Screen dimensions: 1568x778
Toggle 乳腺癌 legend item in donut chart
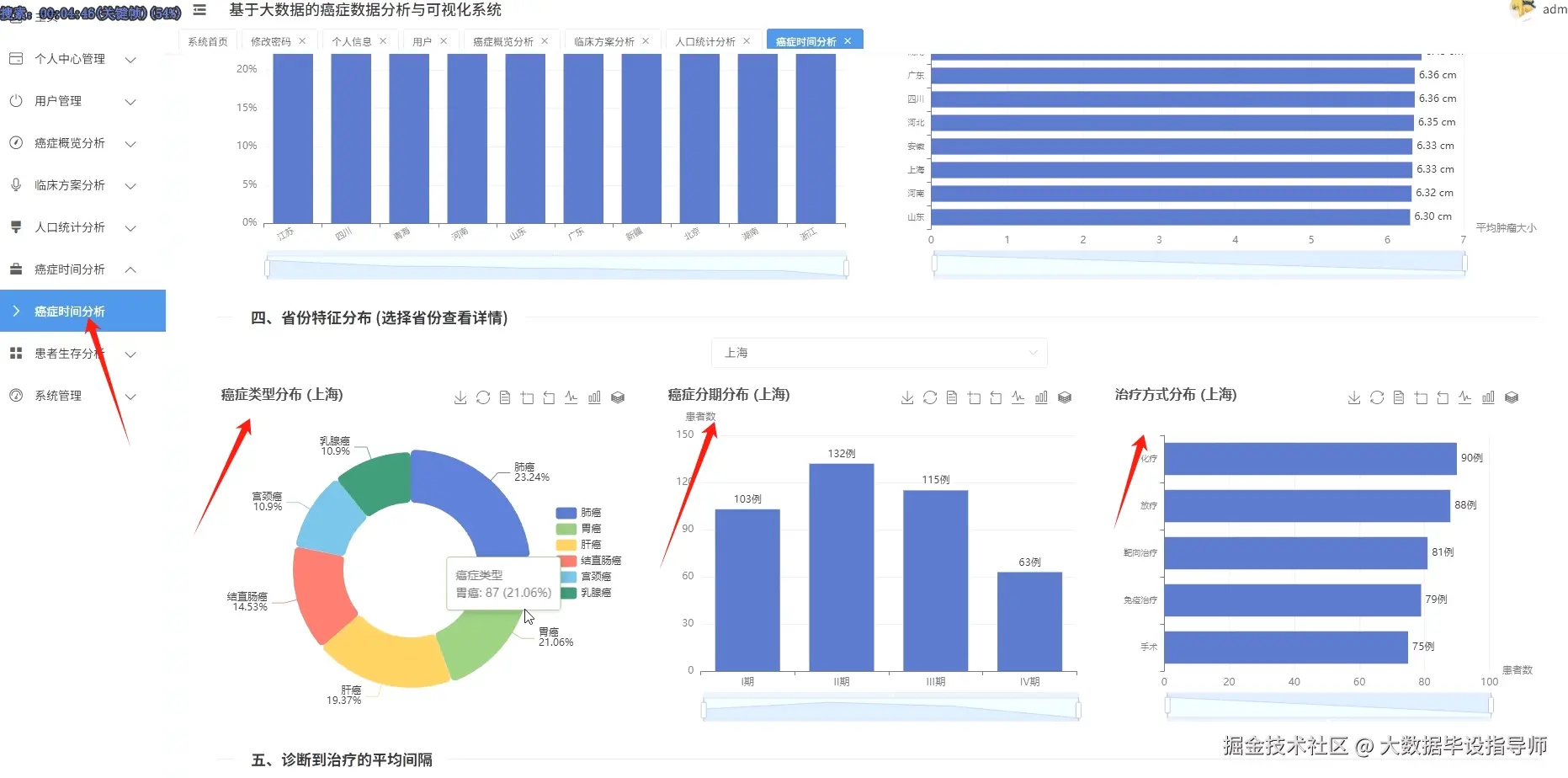pyautogui.click(x=584, y=593)
